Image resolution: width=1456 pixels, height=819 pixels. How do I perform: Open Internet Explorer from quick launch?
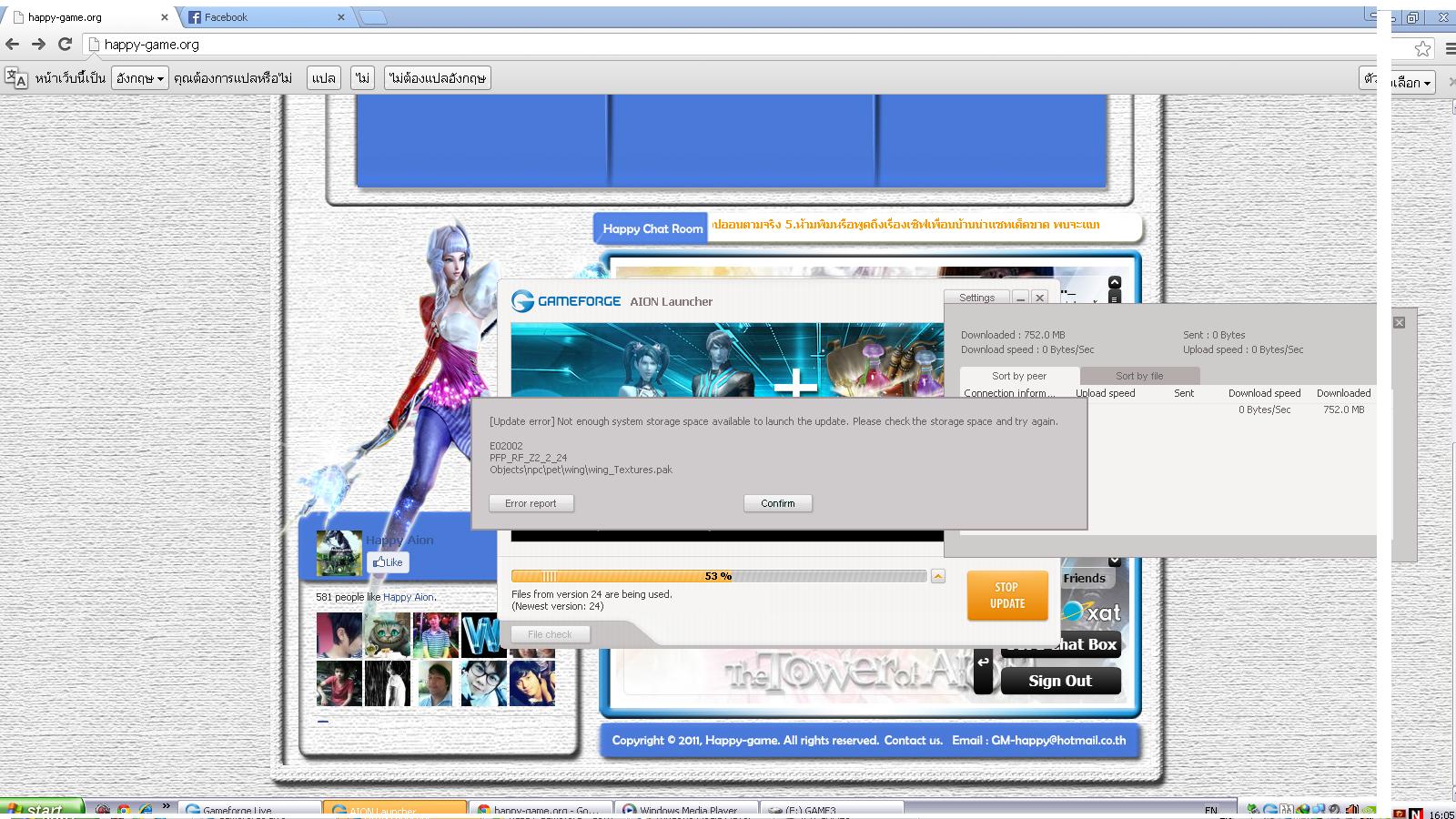[145, 809]
